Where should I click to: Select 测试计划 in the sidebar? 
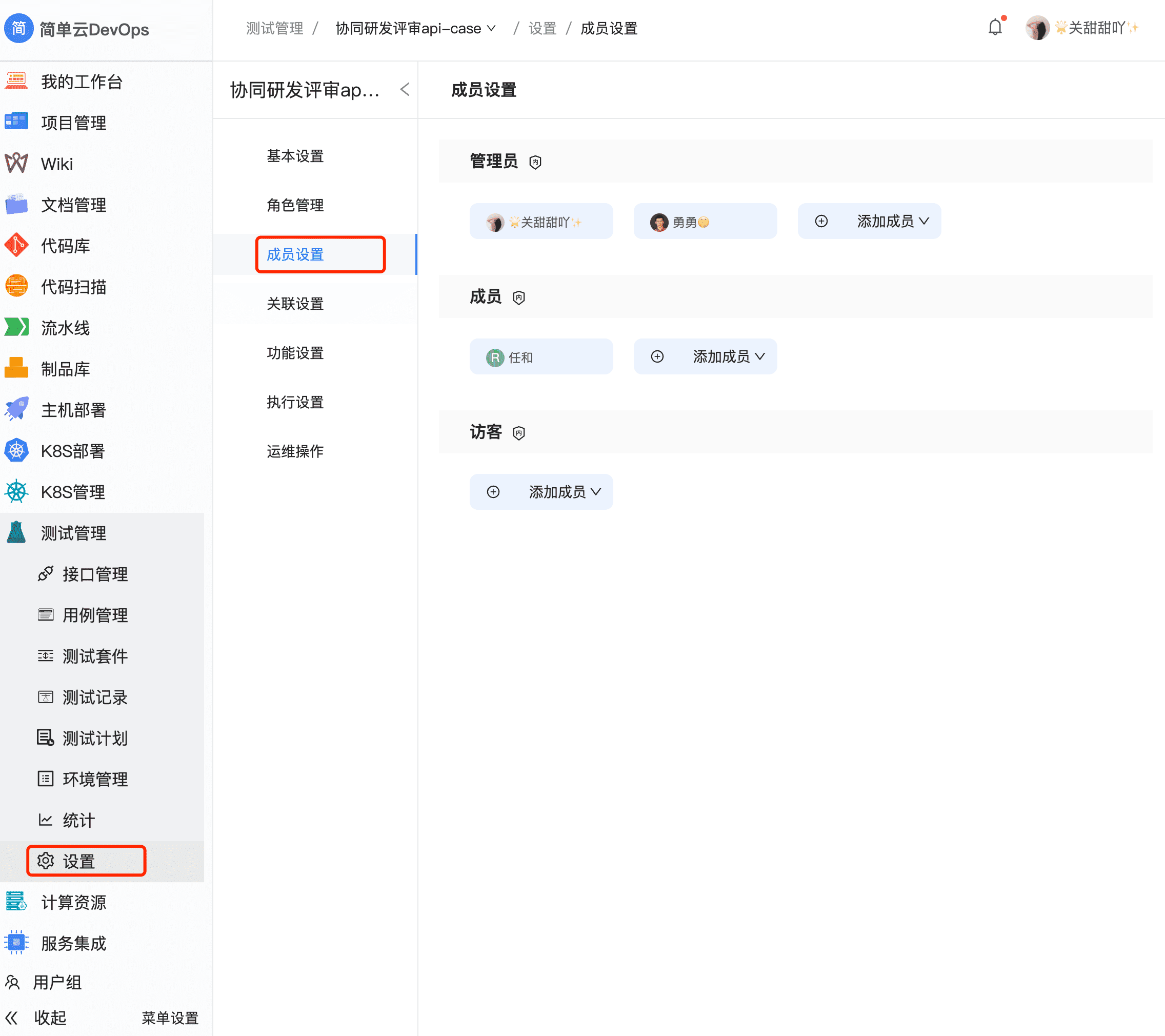pos(95,739)
